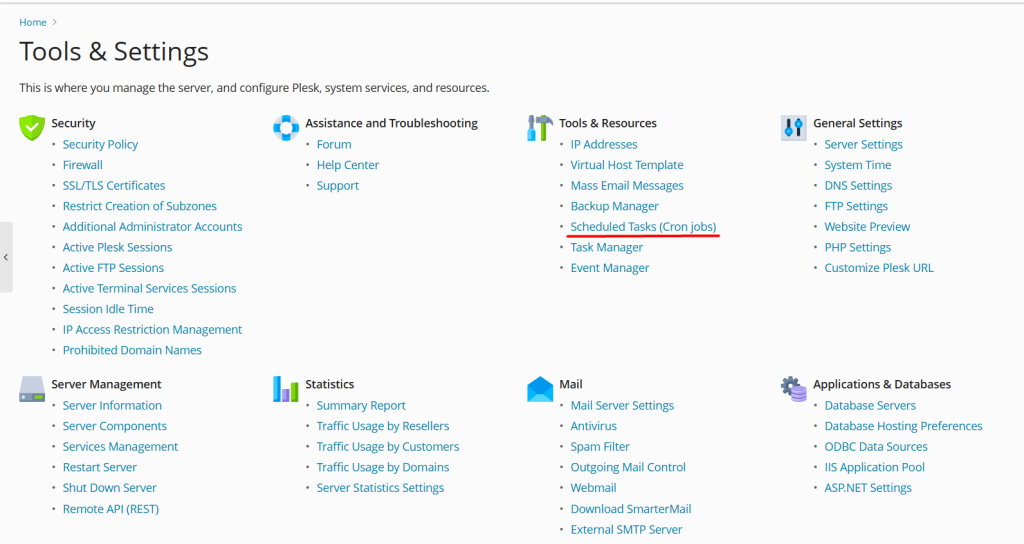This screenshot has height=544, width=1024.
Task: Open IIS Application Pool
Action: 874,467
